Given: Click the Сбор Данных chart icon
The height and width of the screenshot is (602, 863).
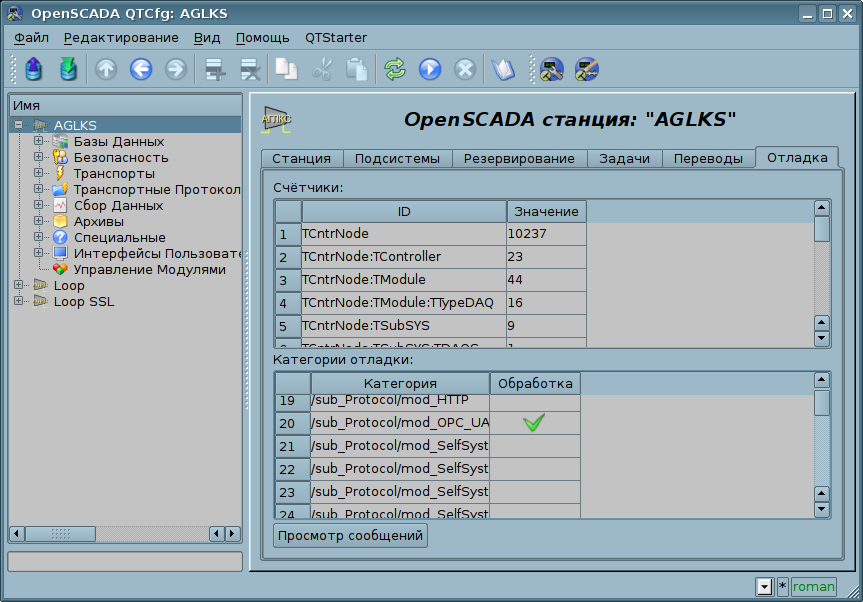Looking at the screenshot, I should (x=60, y=205).
